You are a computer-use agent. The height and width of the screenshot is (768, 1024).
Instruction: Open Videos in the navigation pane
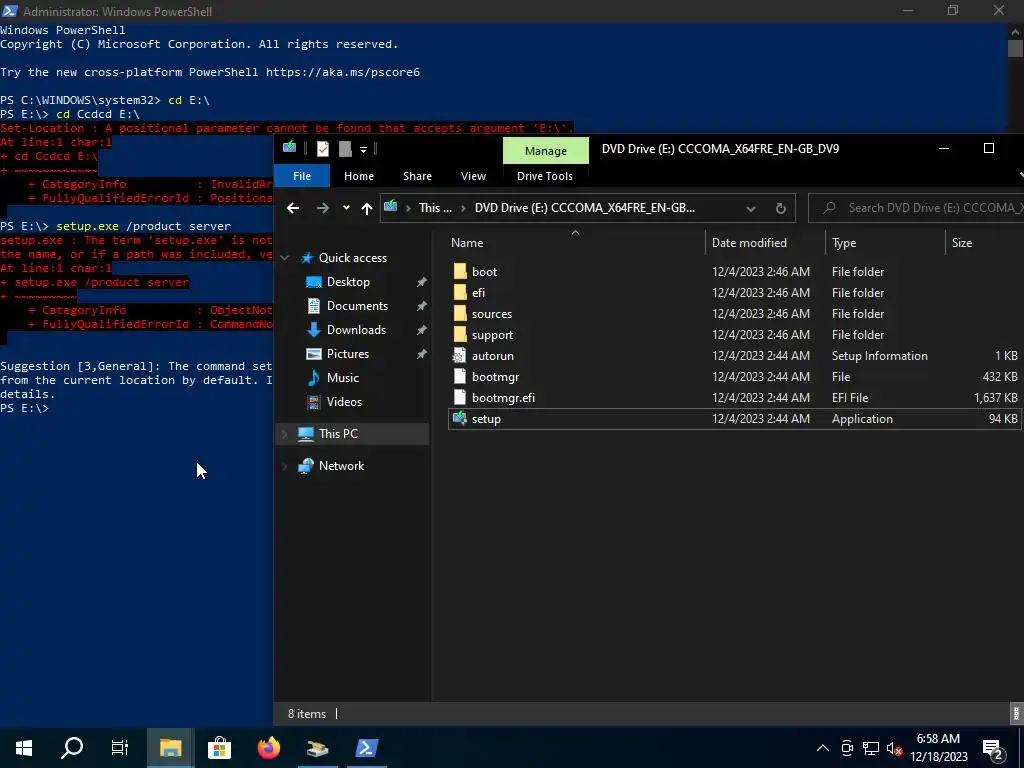pyautogui.click(x=344, y=402)
